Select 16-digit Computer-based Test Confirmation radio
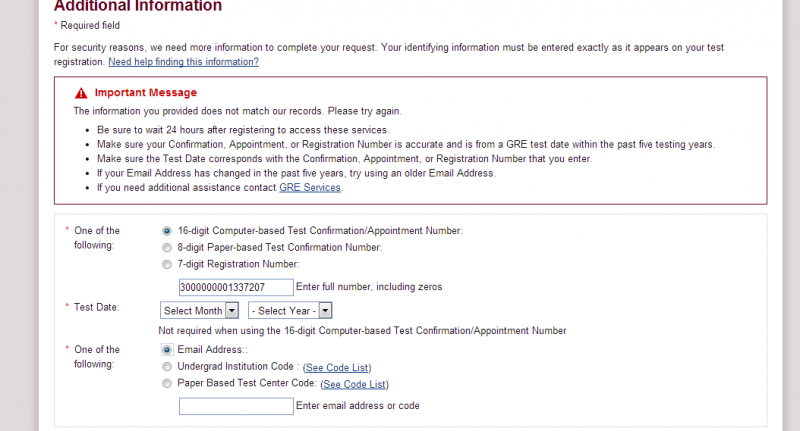 click(167, 230)
